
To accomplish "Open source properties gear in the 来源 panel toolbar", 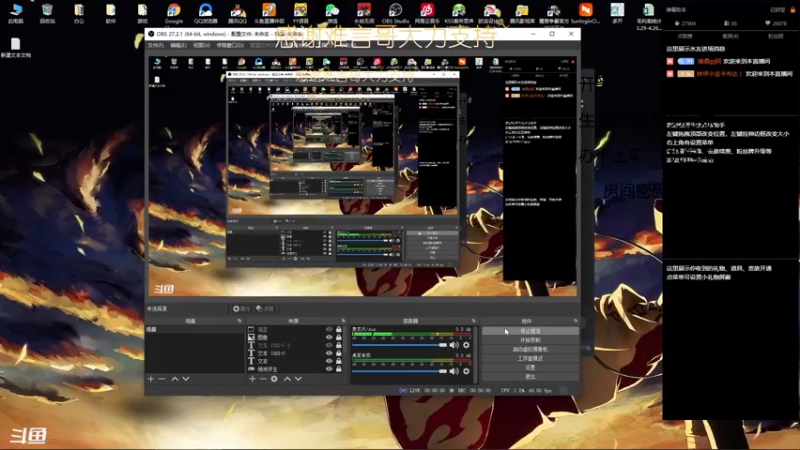I will (x=274, y=379).
